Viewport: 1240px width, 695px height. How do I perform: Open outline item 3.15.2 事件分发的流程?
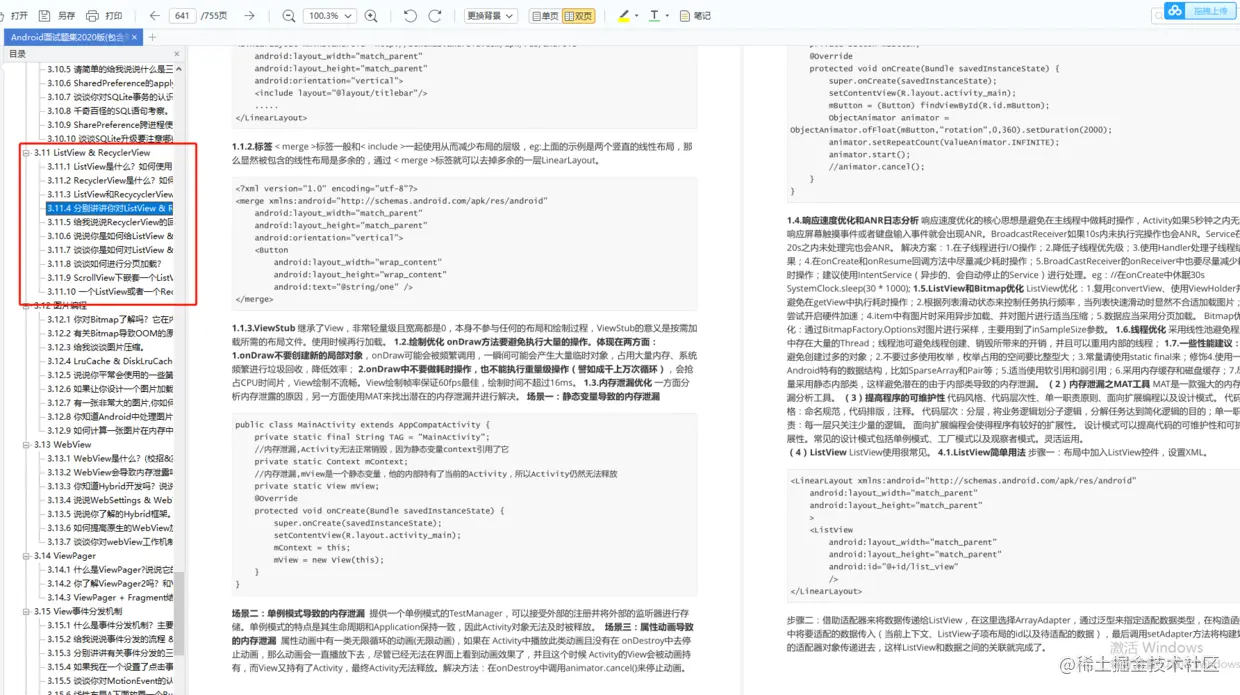[x=110, y=639]
